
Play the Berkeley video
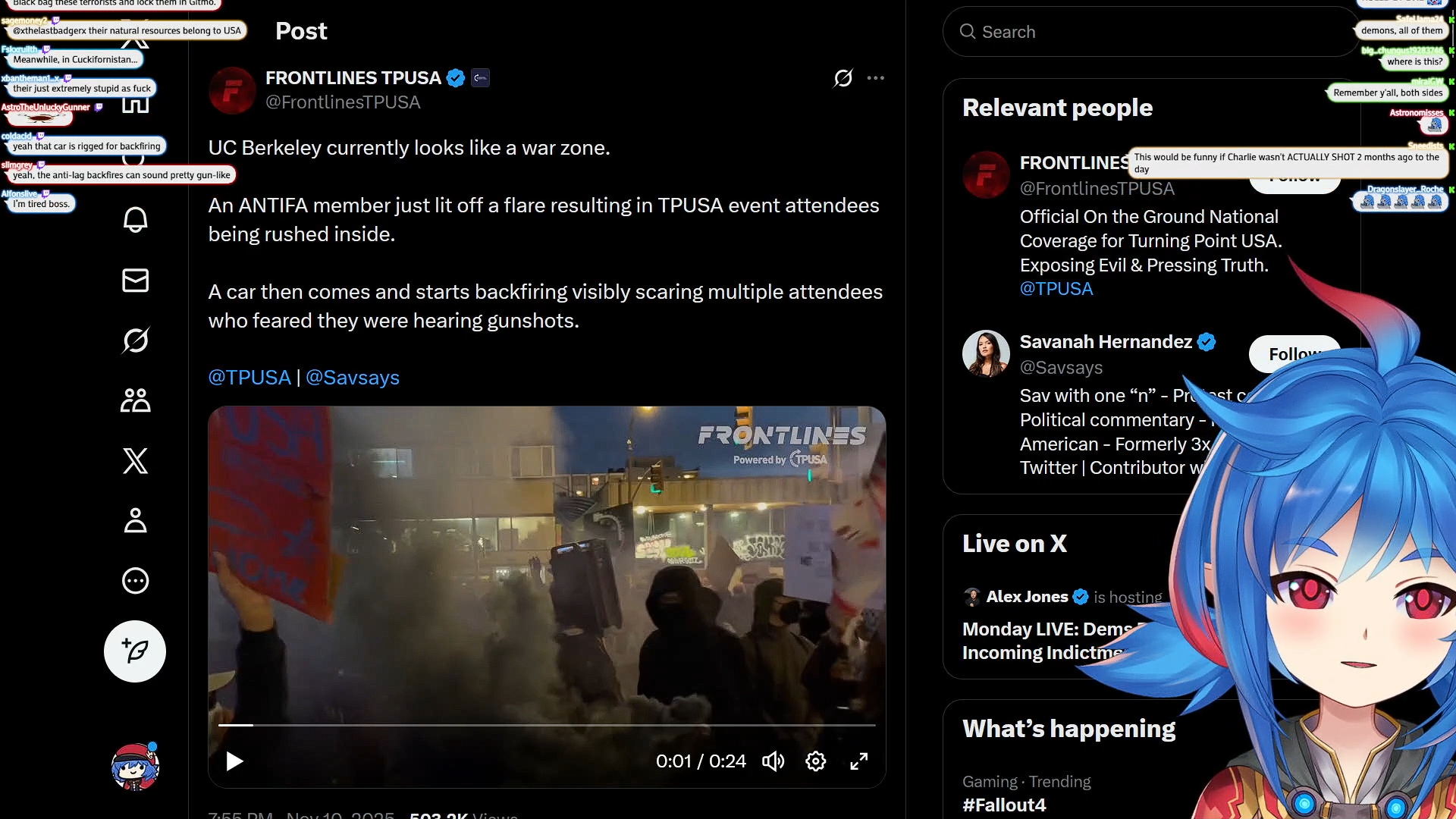234,761
